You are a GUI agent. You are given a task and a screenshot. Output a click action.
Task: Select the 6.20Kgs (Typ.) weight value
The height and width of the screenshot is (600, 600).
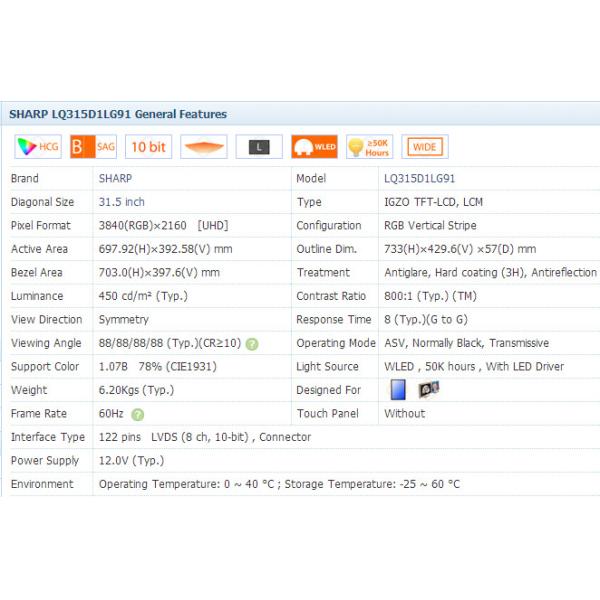136,390
